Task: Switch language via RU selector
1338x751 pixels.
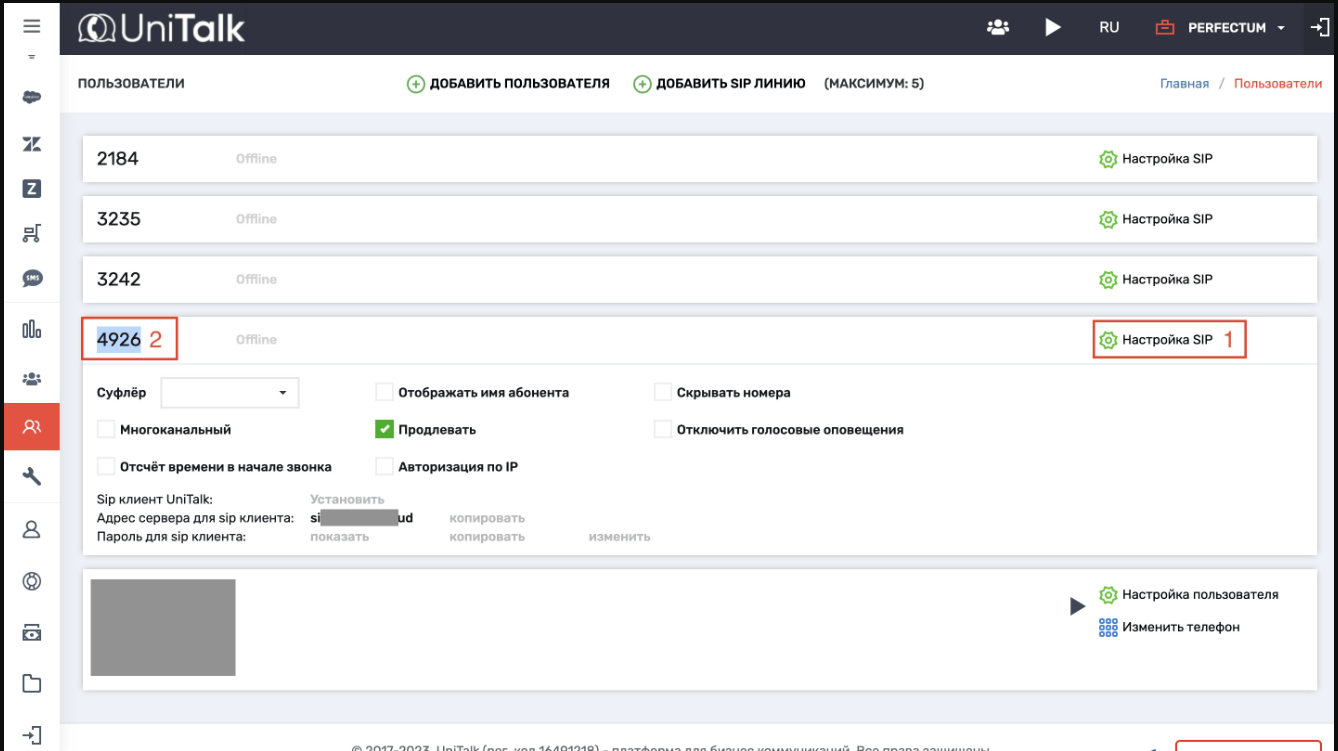Action: pyautogui.click(x=1109, y=28)
